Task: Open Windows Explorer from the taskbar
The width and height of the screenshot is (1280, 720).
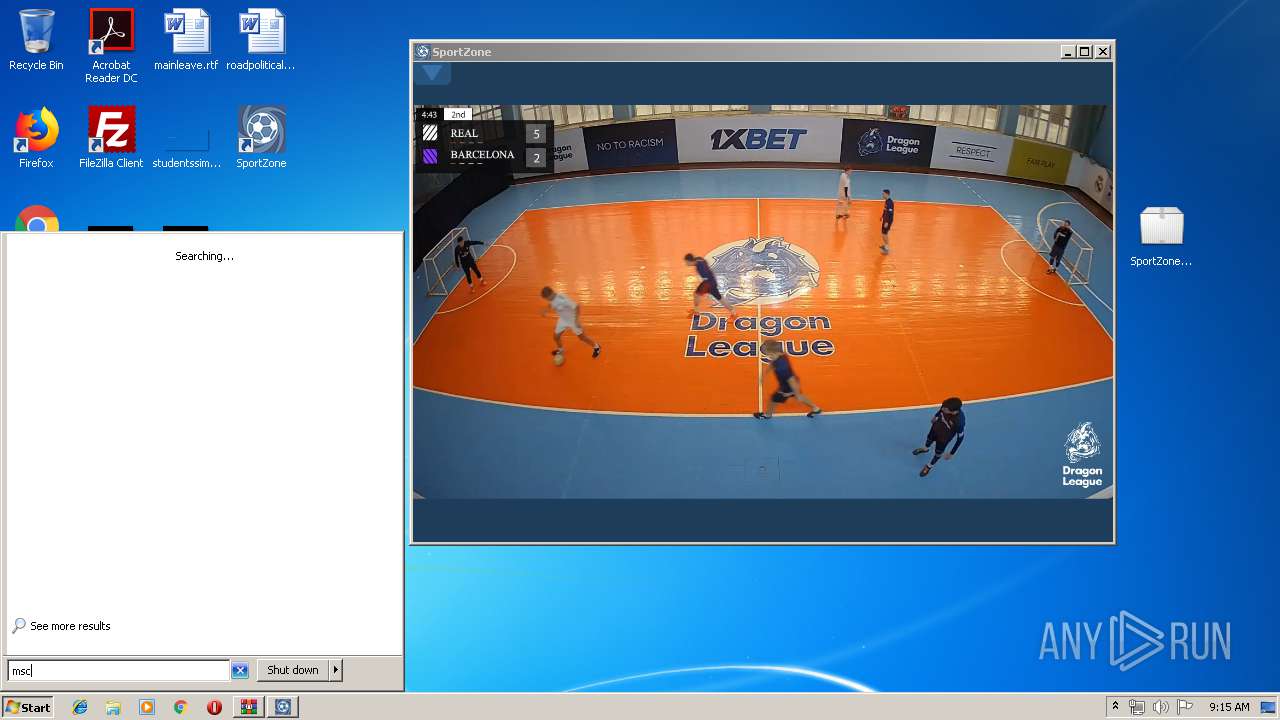Action: pyautogui.click(x=113, y=707)
